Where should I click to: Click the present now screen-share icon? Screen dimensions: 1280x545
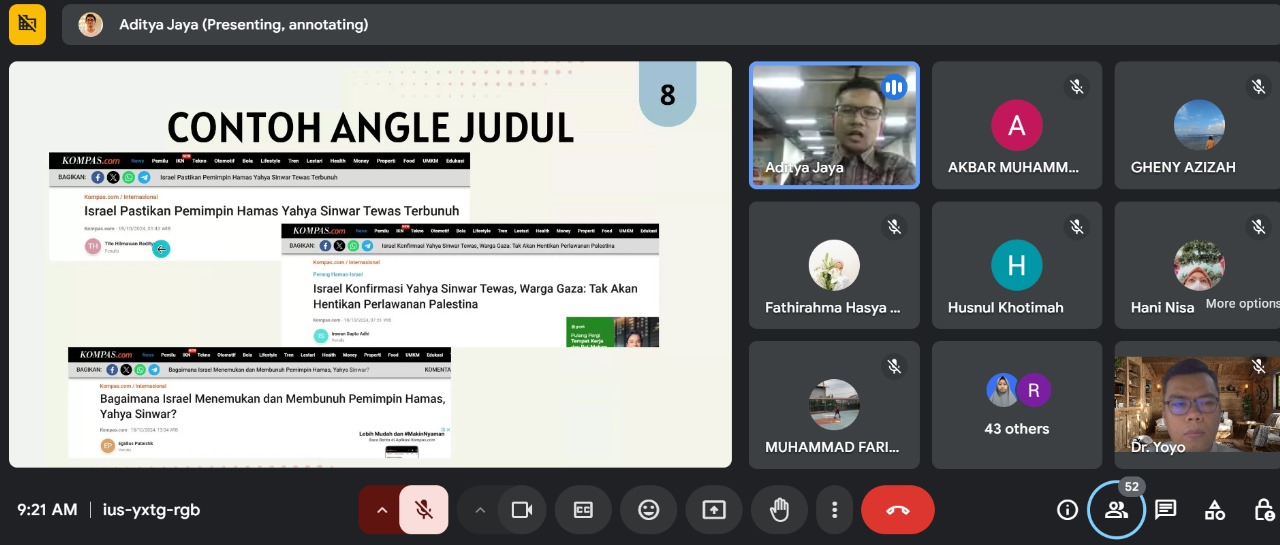click(713, 510)
